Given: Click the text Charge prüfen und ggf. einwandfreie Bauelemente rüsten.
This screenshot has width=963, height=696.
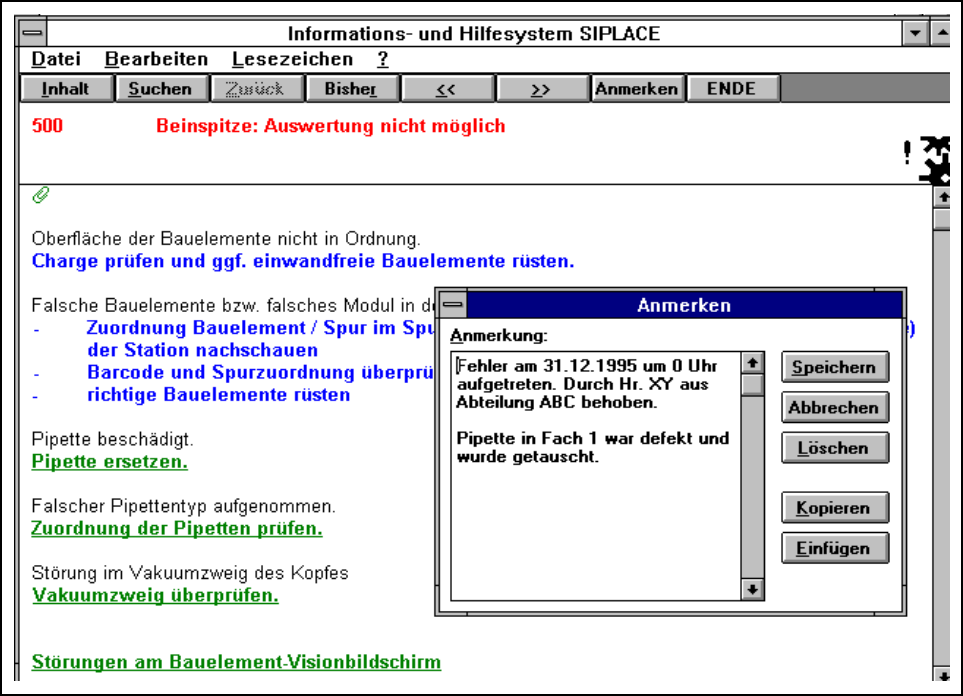Looking at the screenshot, I should (x=303, y=261).
